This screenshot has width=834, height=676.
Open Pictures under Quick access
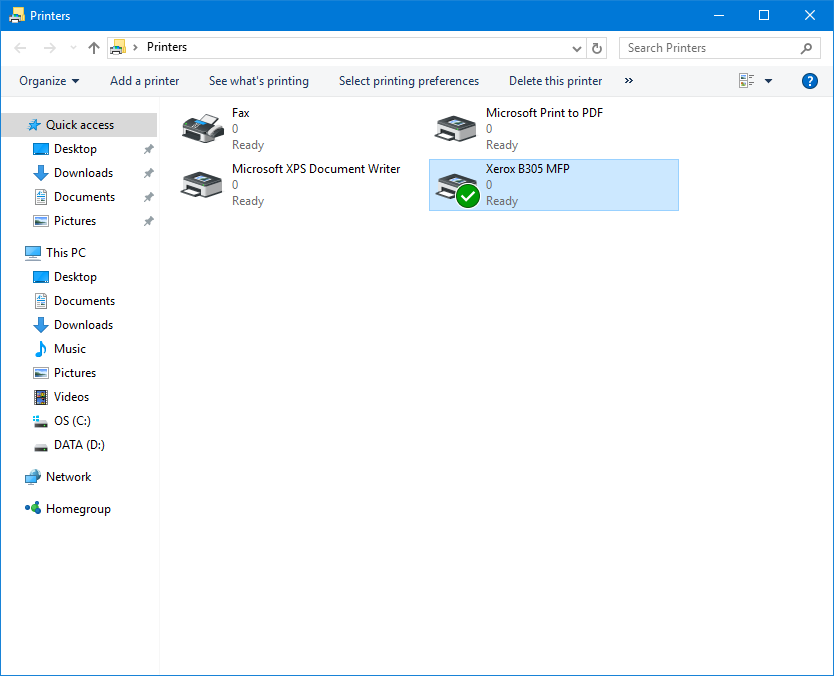(75, 221)
